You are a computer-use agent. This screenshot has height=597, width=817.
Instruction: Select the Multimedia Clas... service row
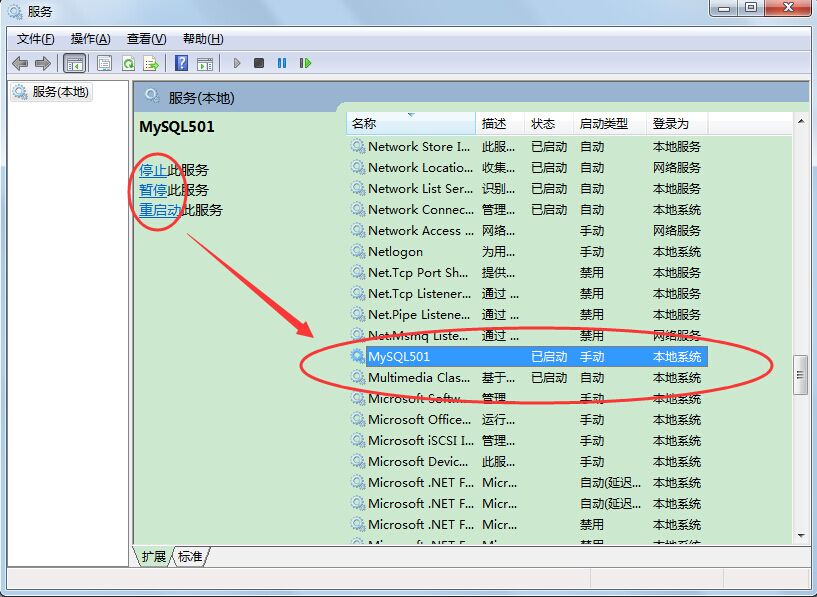click(x=529, y=378)
